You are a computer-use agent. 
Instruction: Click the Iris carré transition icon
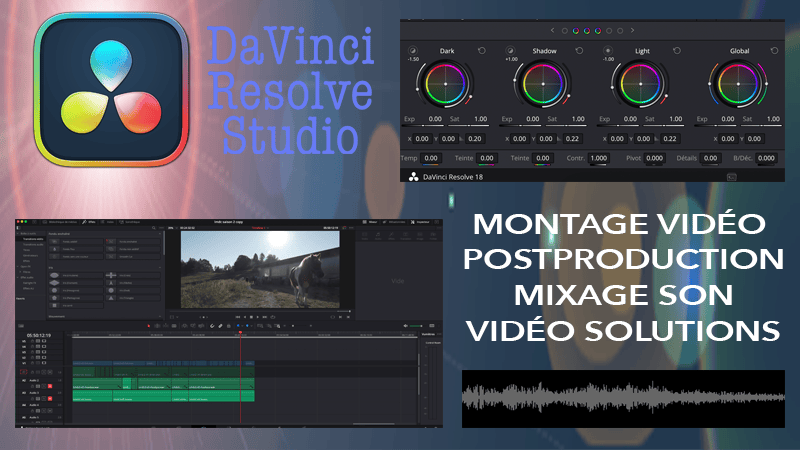[x=55, y=306]
